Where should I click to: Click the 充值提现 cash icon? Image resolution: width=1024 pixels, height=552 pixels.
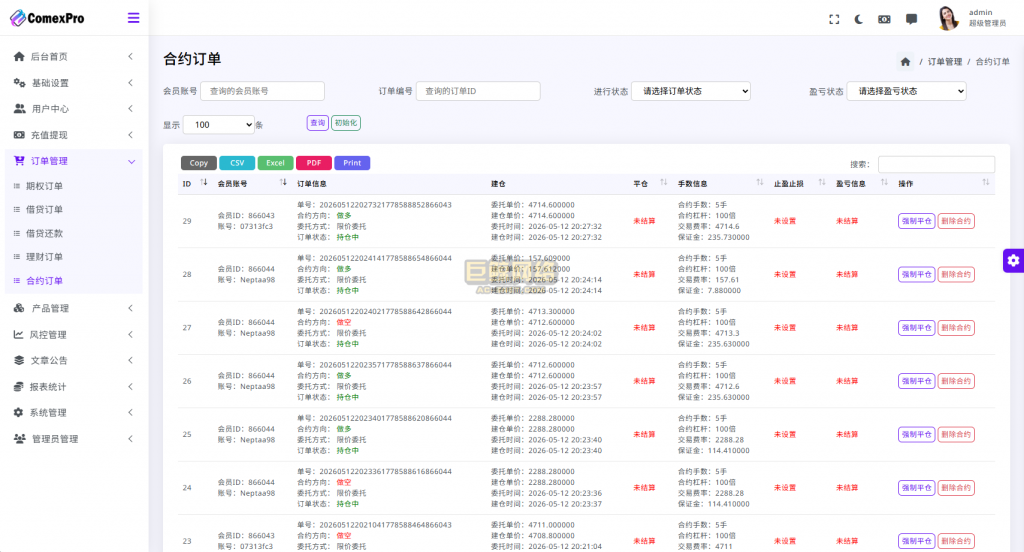click(x=19, y=135)
